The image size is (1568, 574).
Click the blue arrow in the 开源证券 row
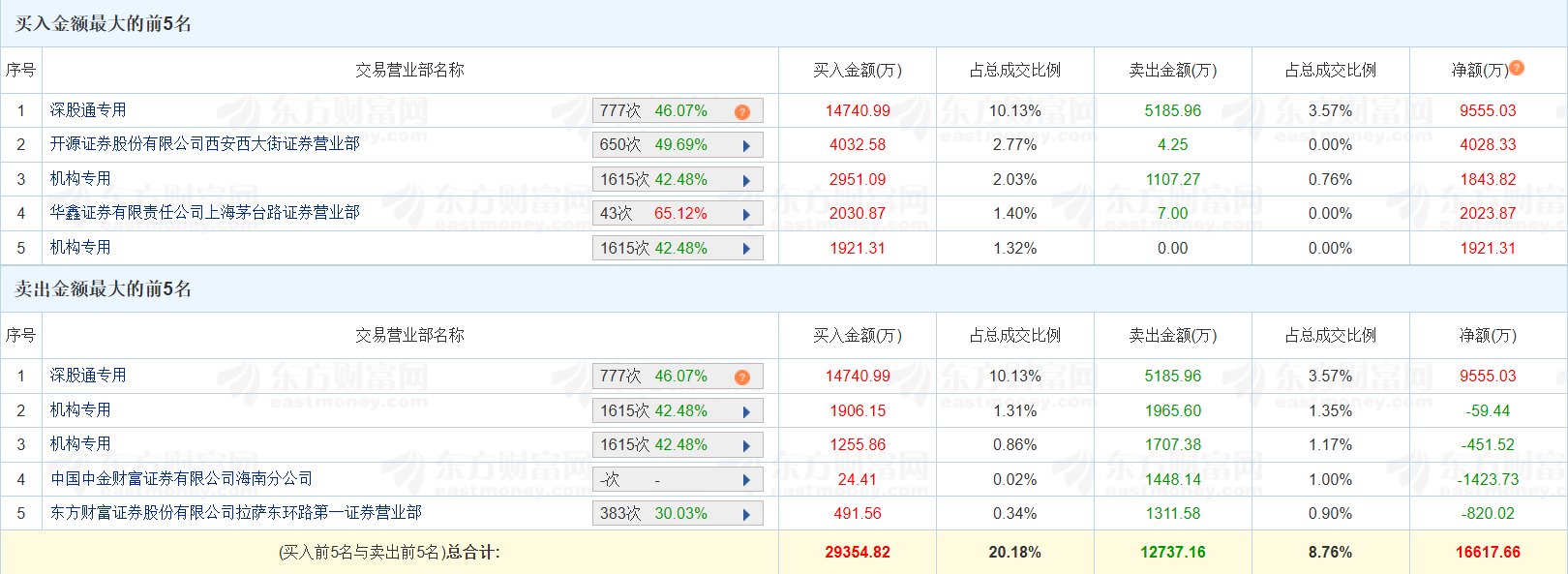(x=746, y=146)
